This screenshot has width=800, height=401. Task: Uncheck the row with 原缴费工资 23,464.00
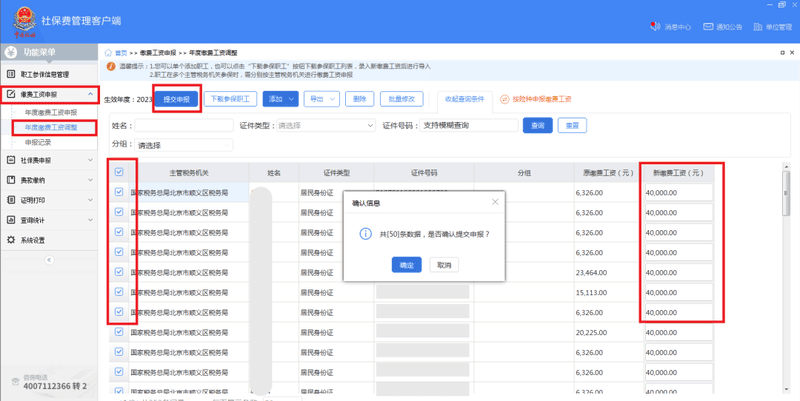[119, 272]
